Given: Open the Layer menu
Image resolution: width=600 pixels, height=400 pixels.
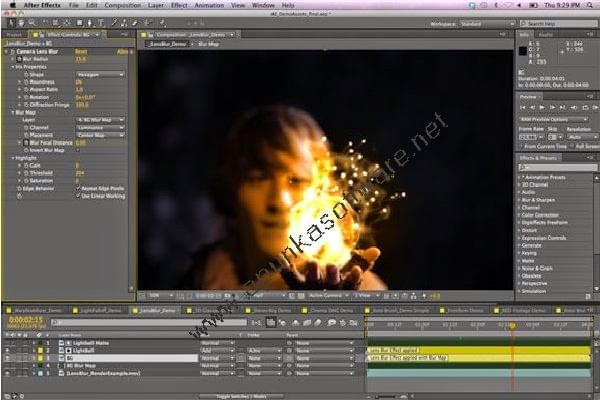Looking at the screenshot, I should tap(156, 5).
